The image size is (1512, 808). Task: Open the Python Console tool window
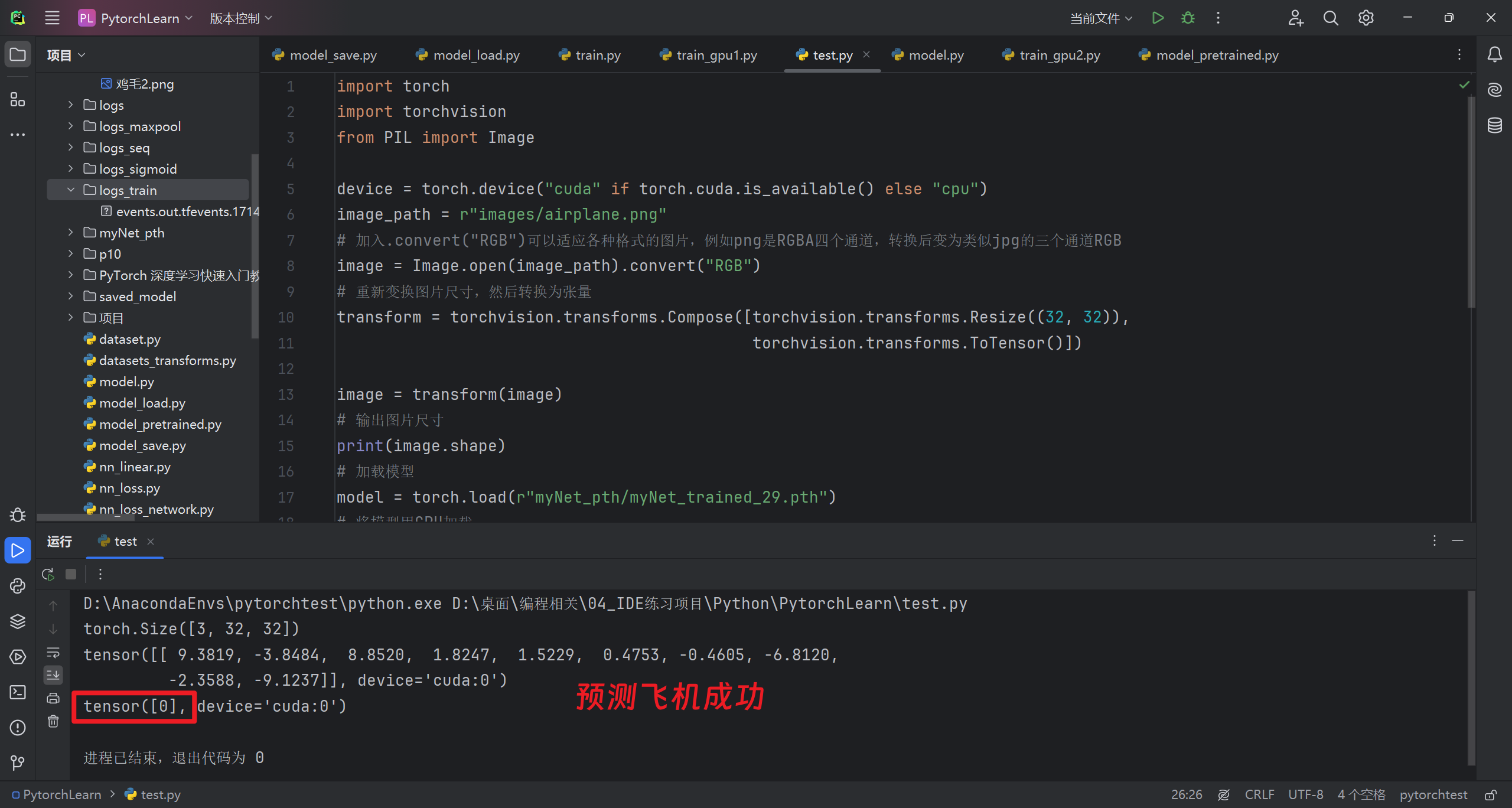pos(18,586)
